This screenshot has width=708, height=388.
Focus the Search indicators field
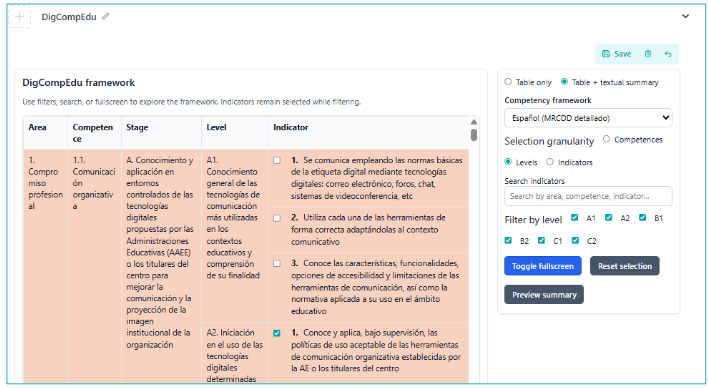(x=588, y=196)
